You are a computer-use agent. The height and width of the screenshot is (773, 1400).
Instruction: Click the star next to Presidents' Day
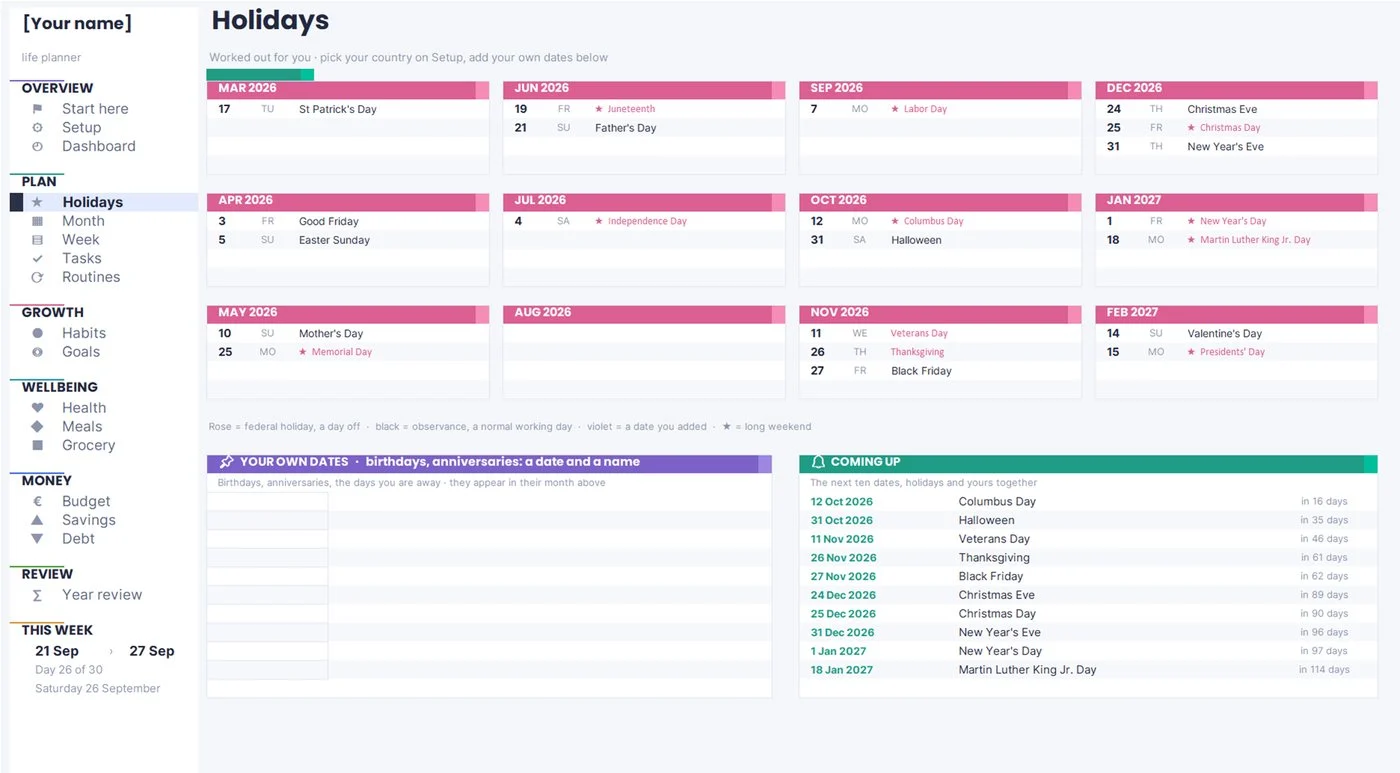[1191, 352]
